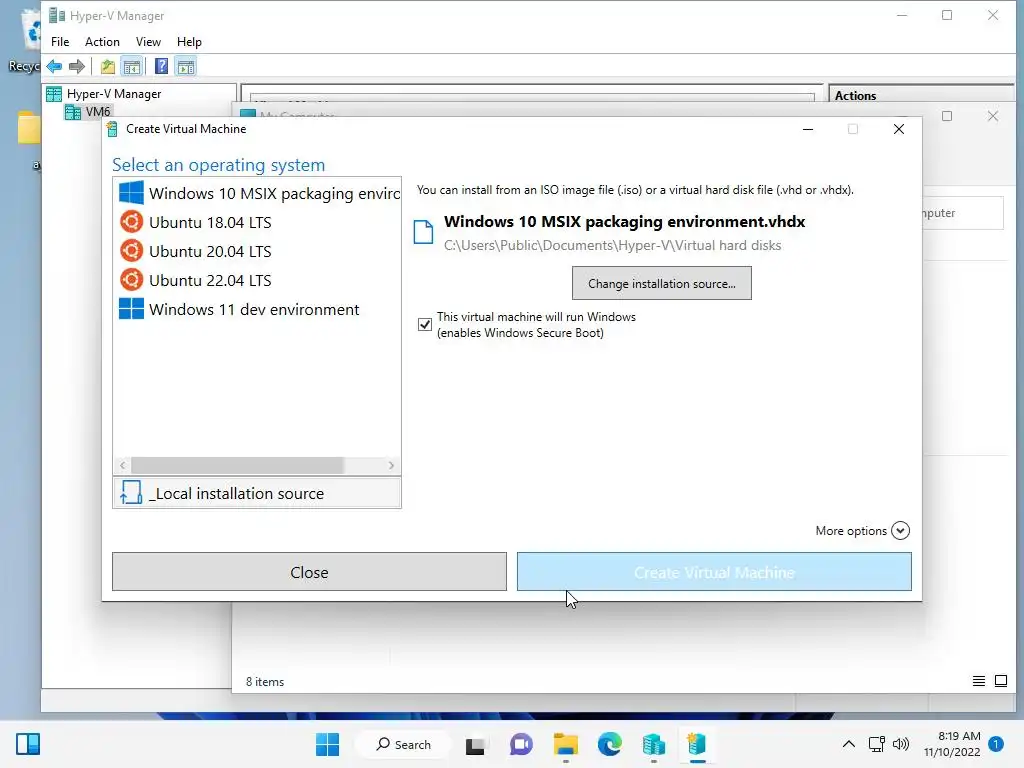Toggle the Windows Secure Boot checkbox
The width and height of the screenshot is (1024, 768).
(x=424, y=324)
